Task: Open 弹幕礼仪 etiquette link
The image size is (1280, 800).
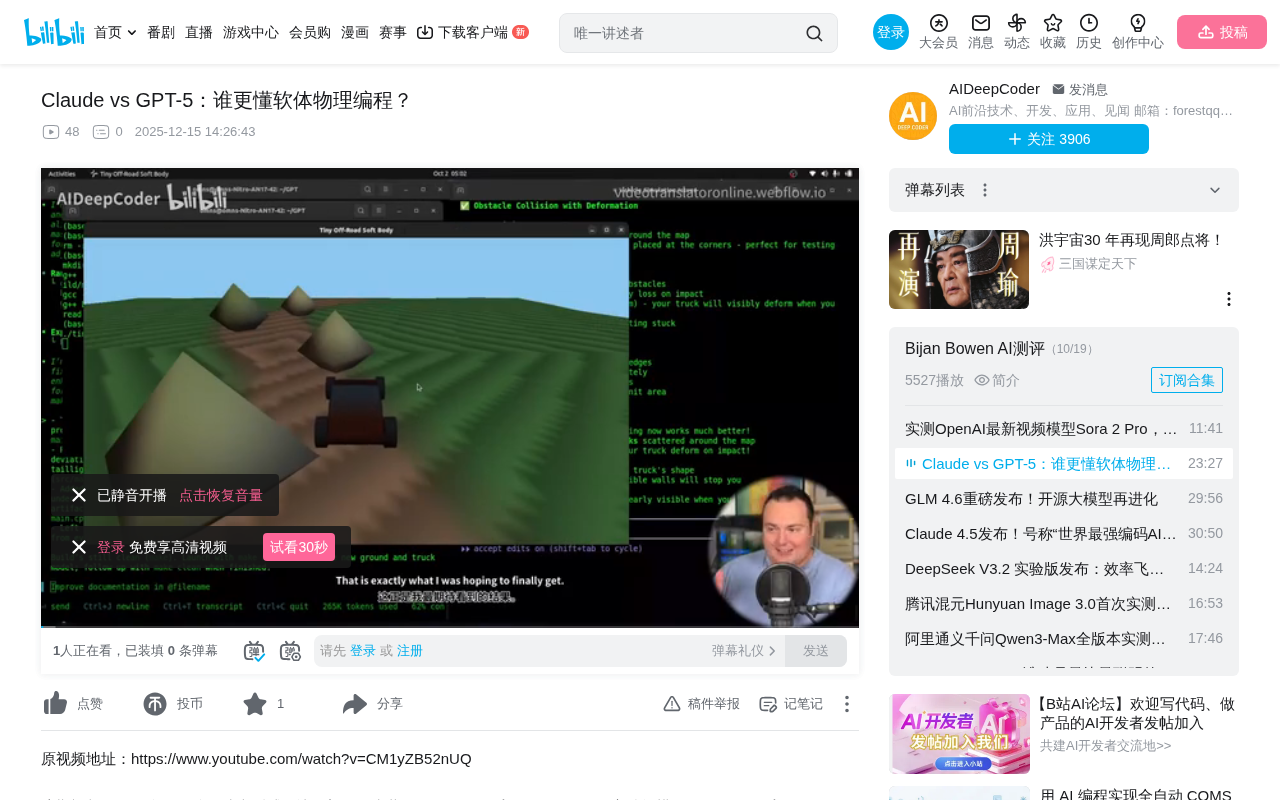Action: click(744, 651)
